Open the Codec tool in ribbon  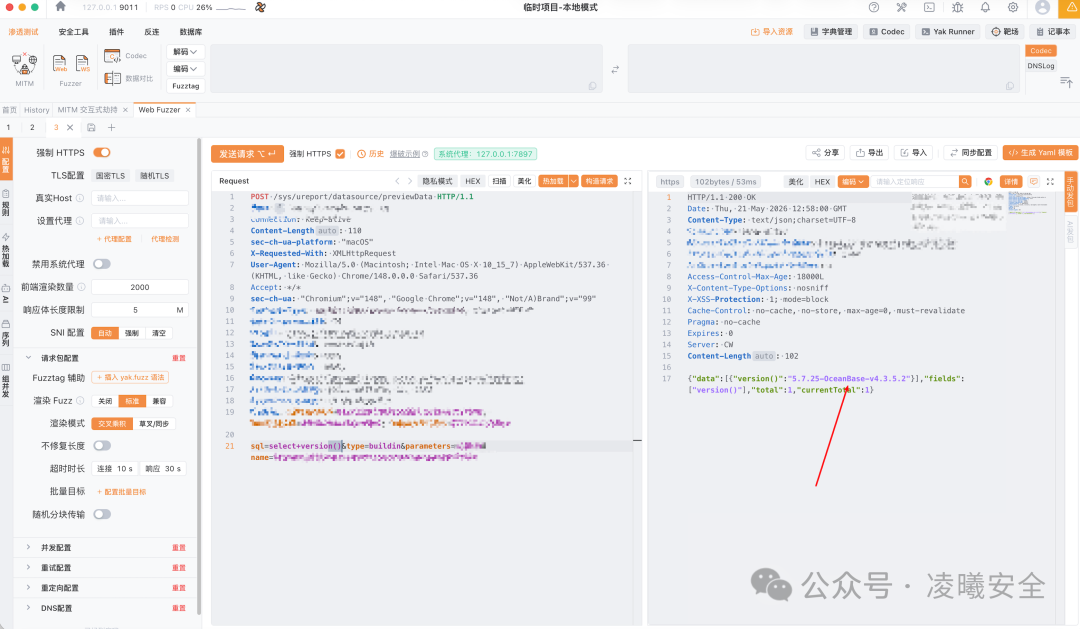125,56
